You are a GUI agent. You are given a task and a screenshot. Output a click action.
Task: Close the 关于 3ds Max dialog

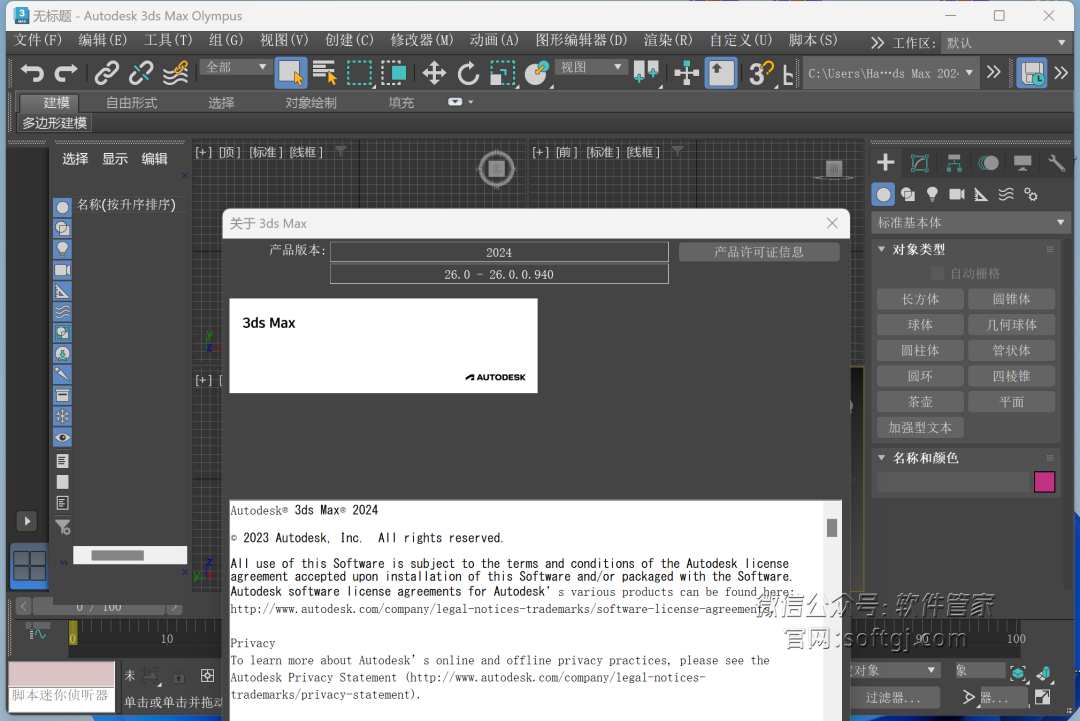point(832,223)
